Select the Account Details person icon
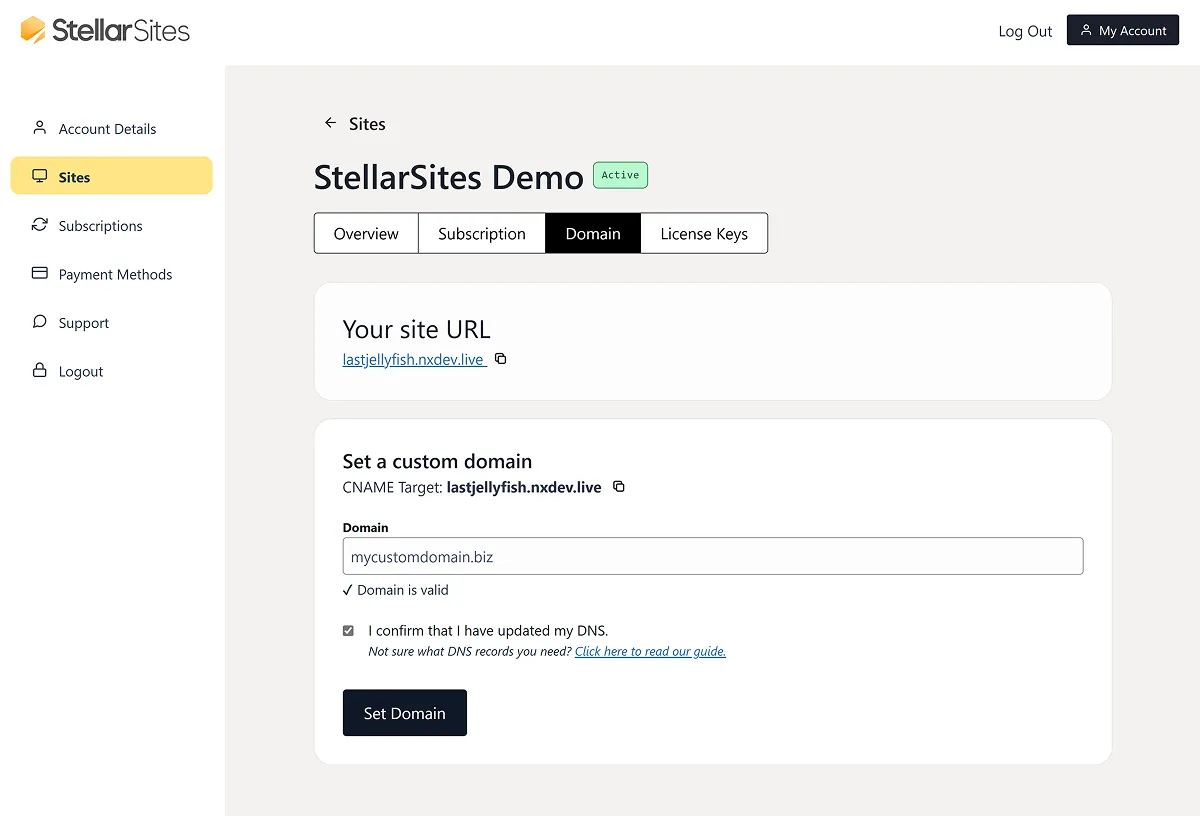The width and height of the screenshot is (1200, 816). coord(40,128)
